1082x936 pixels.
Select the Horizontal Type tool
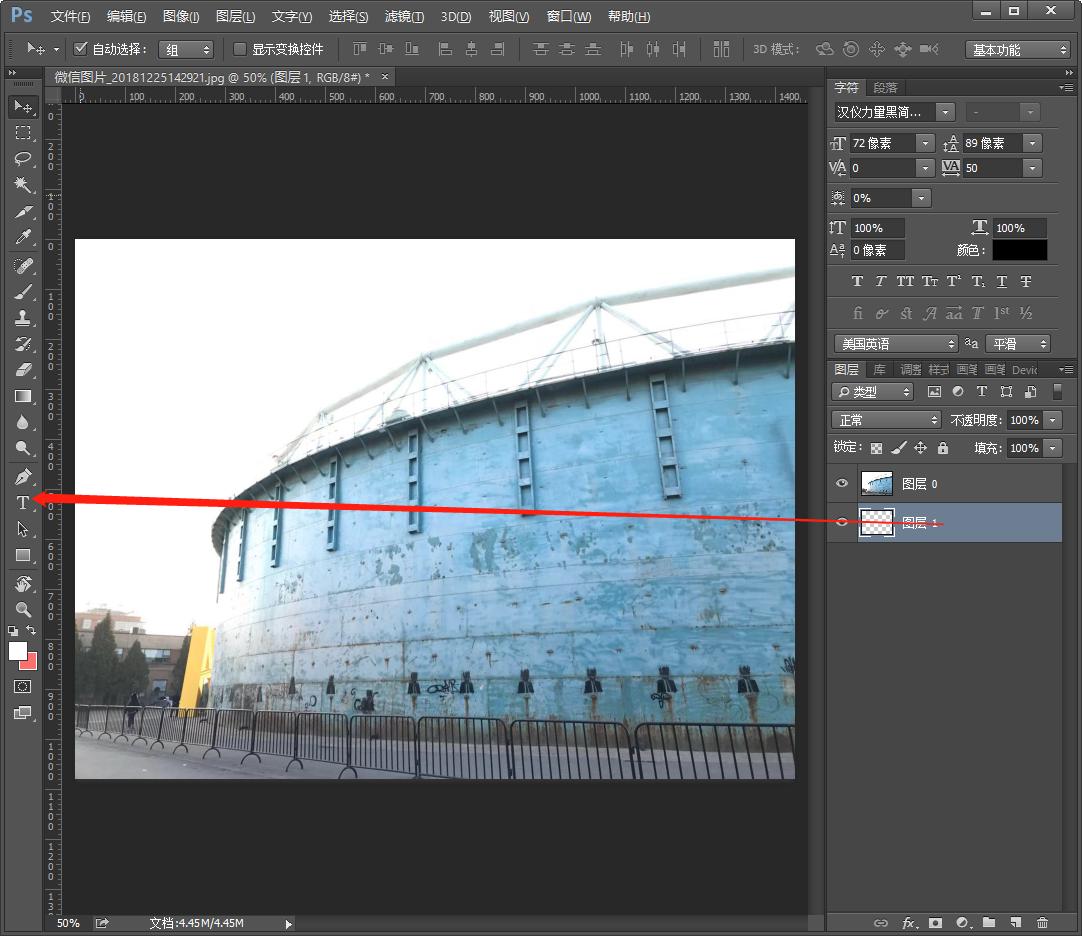23,503
